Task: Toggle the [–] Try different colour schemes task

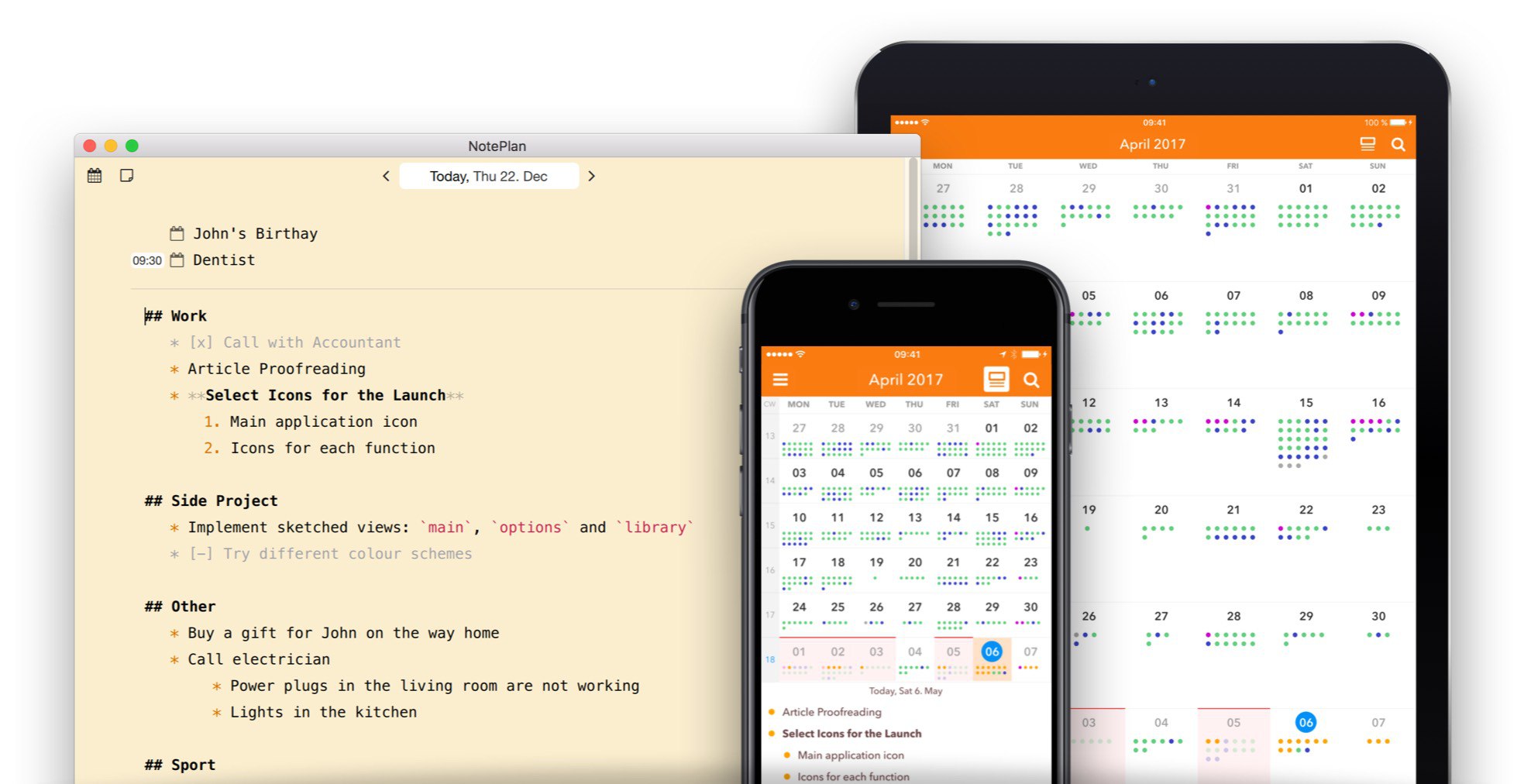Action: tap(201, 554)
